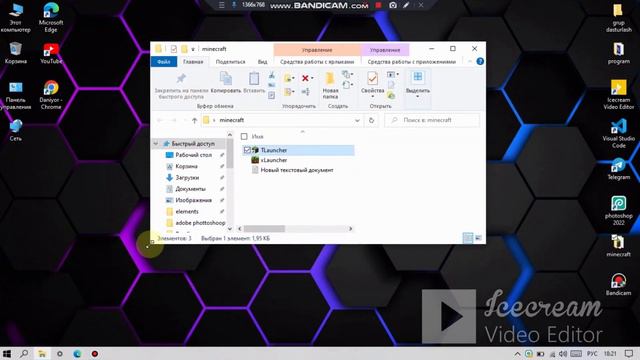Select the YouTube desktop shortcut
This screenshot has width=640, height=360.
tap(51, 54)
